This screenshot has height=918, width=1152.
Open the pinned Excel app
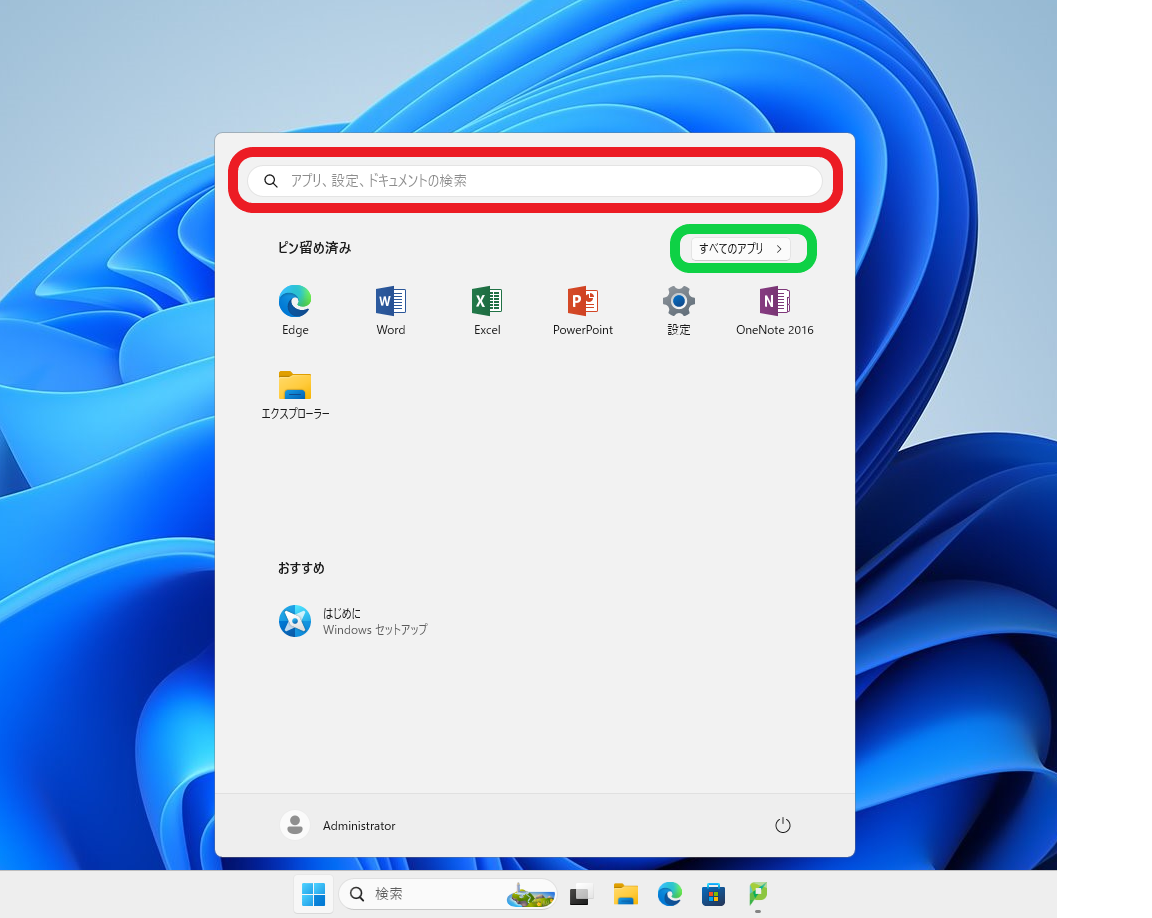click(x=486, y=310)
